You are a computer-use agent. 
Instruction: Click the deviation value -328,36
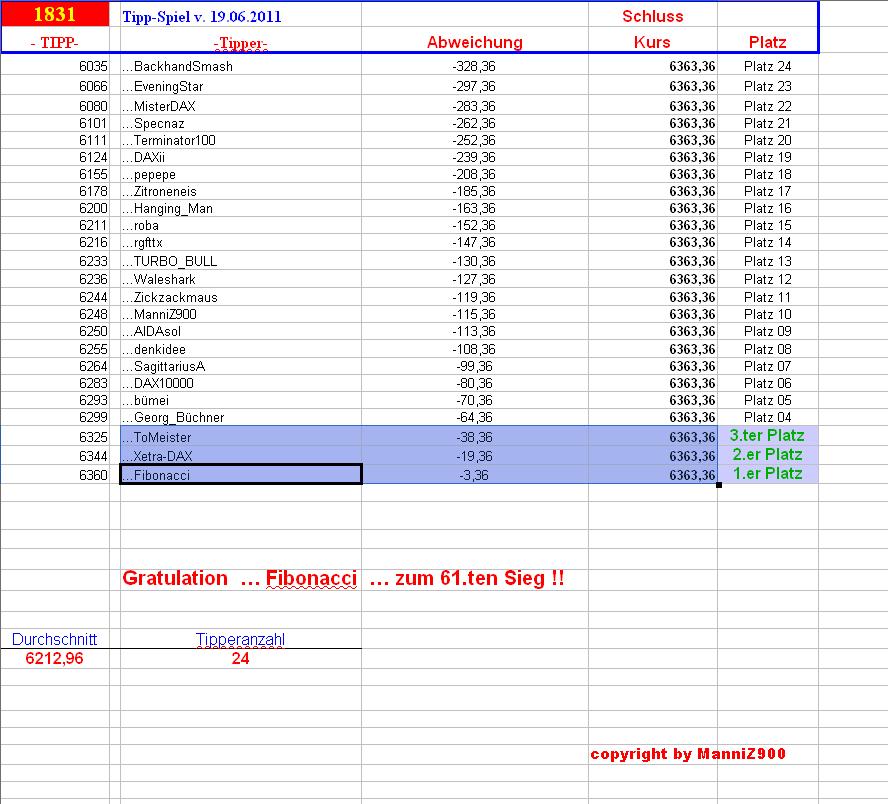pos(474,66)
